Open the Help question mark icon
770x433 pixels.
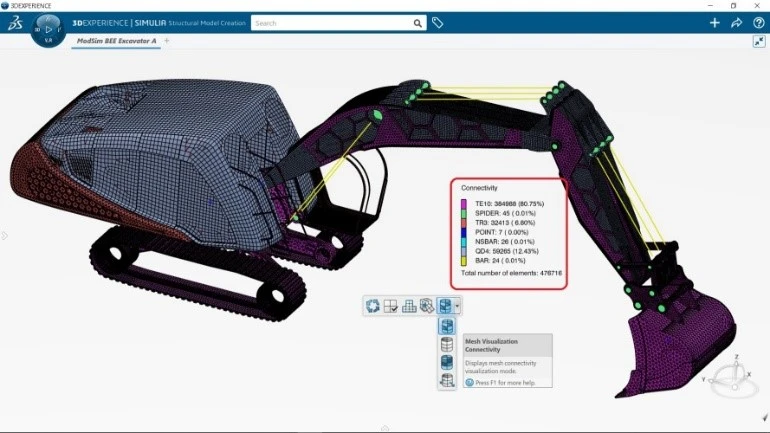pos(758,23)
